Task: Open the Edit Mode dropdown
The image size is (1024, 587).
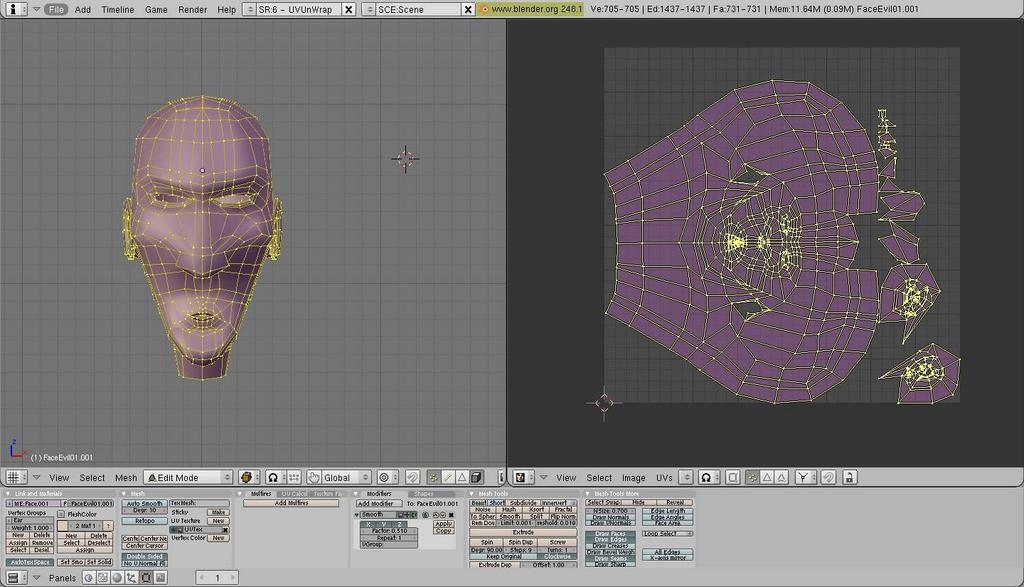Action: coord(188,477)
